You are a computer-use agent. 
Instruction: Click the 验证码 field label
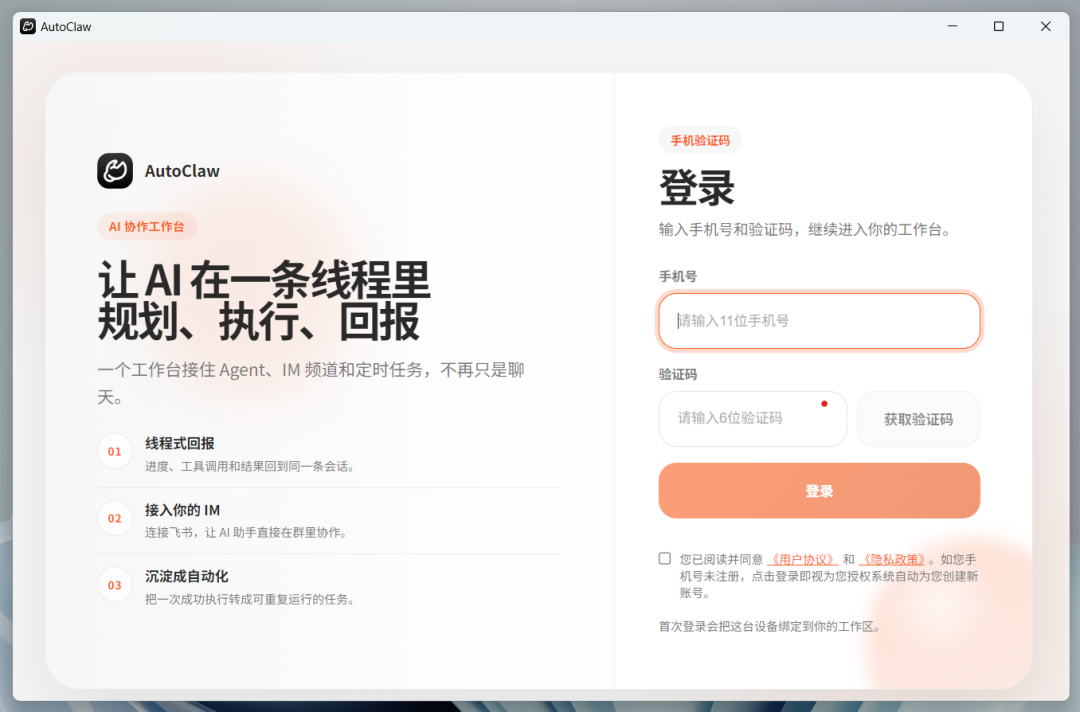click(678, 374)
